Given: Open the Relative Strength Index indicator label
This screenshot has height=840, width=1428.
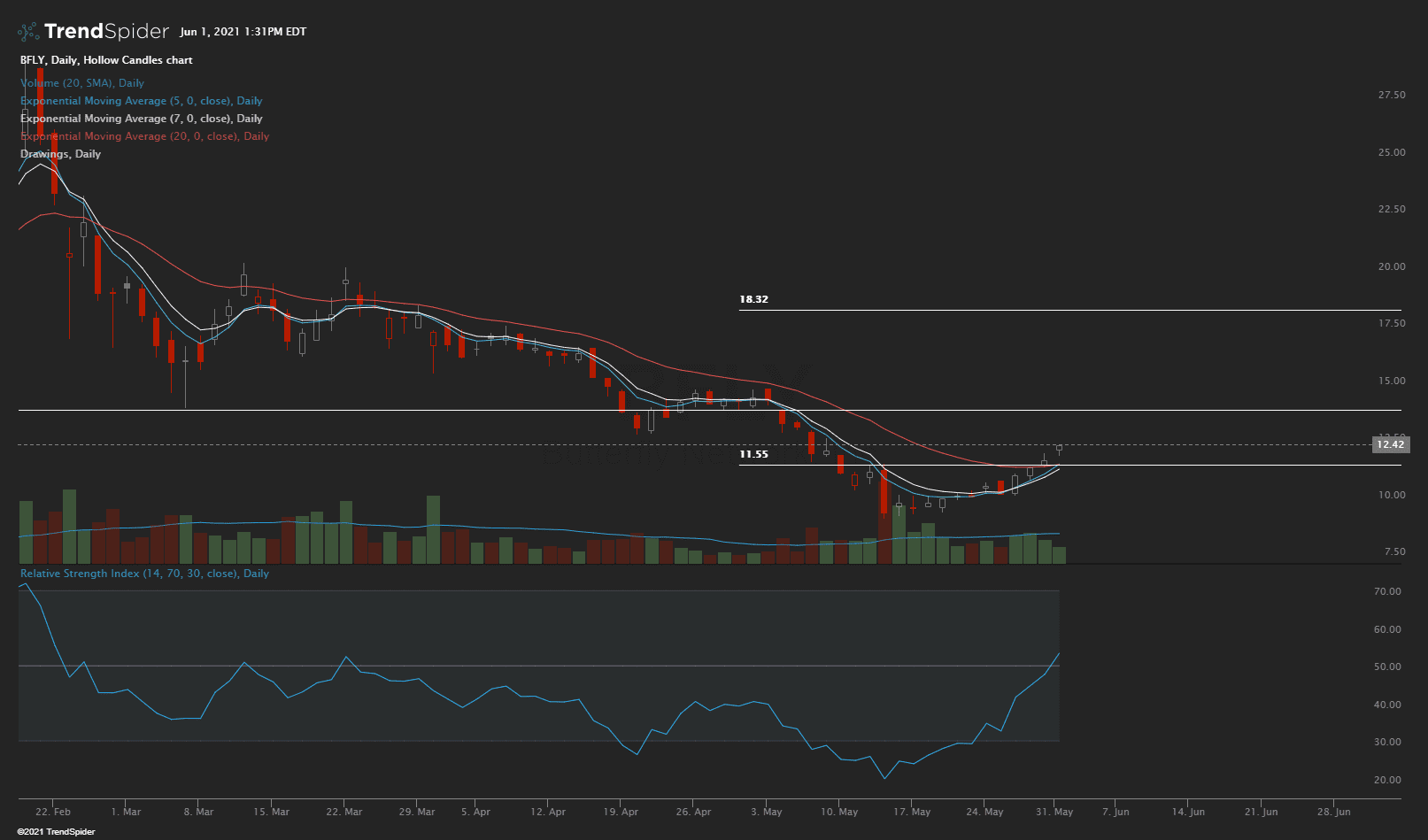Looking at the screenshot, I should tap(144, 574).
